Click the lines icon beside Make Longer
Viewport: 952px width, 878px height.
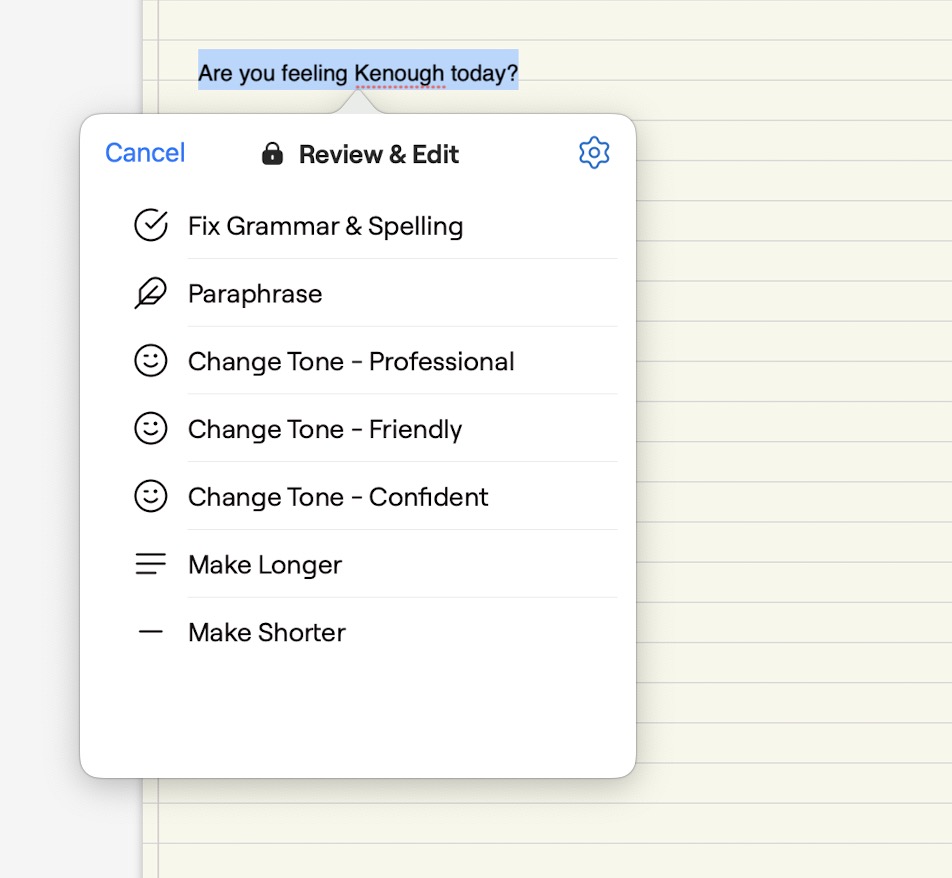pyautogui.click(x=151, y=565)
